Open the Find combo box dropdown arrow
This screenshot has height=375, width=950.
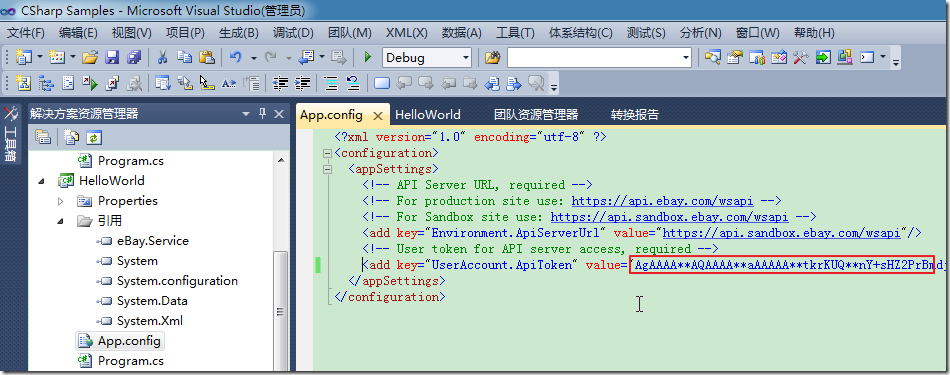coord(686,58)
